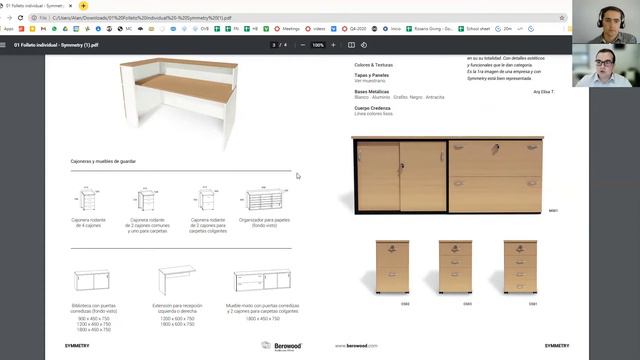
Task: Close the Folleto individual tab
Action: 70,6
